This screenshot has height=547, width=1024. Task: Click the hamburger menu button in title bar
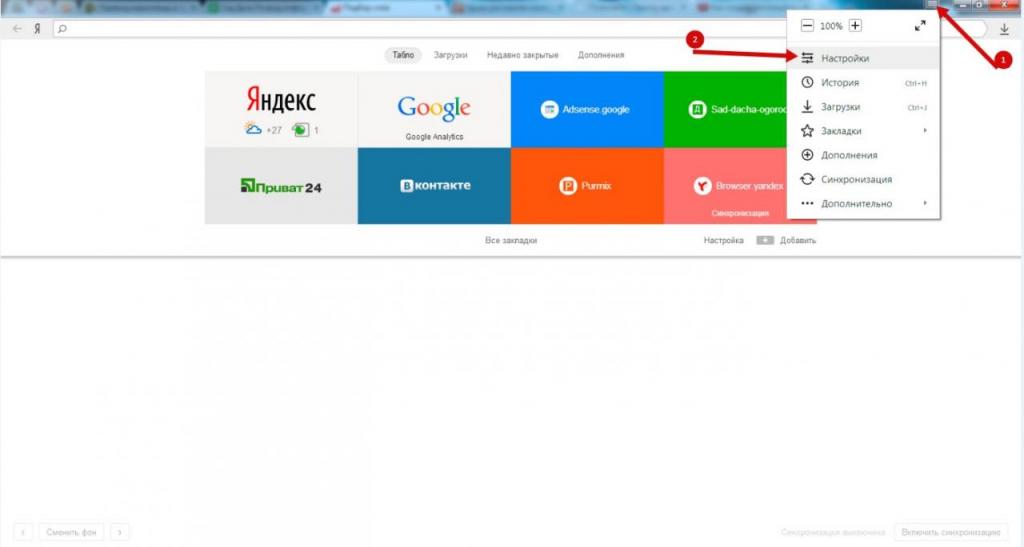pos(932,4)
